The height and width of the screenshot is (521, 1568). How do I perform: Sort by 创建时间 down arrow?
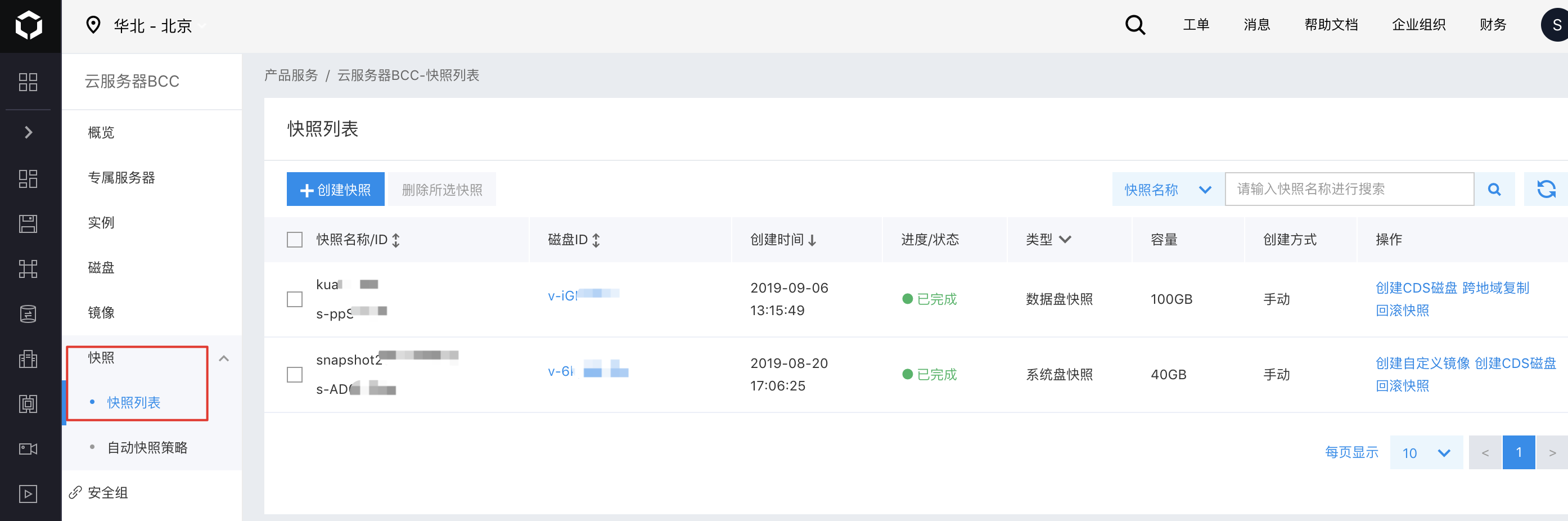pyautogui.click(x=812, y=240)
